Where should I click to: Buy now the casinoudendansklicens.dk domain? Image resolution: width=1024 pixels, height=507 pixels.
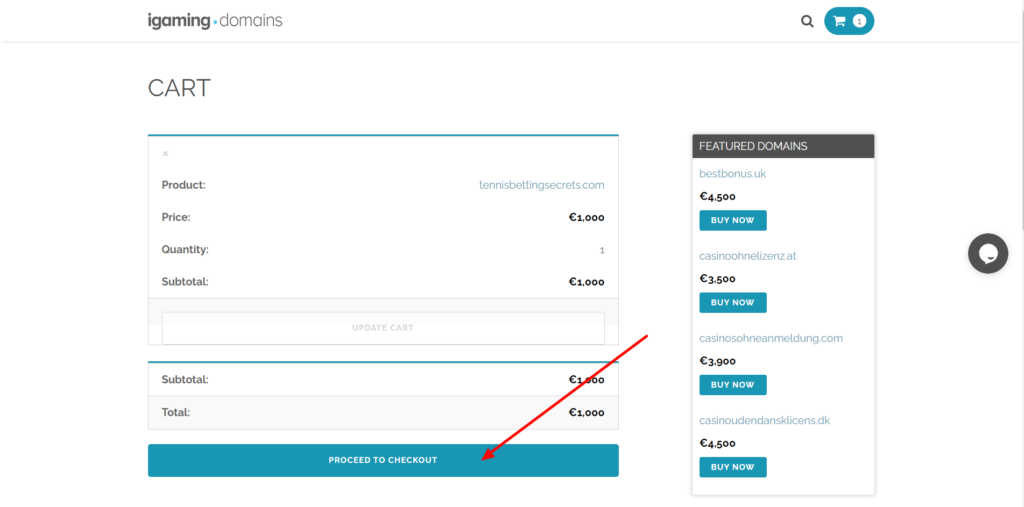click(732, 466)
